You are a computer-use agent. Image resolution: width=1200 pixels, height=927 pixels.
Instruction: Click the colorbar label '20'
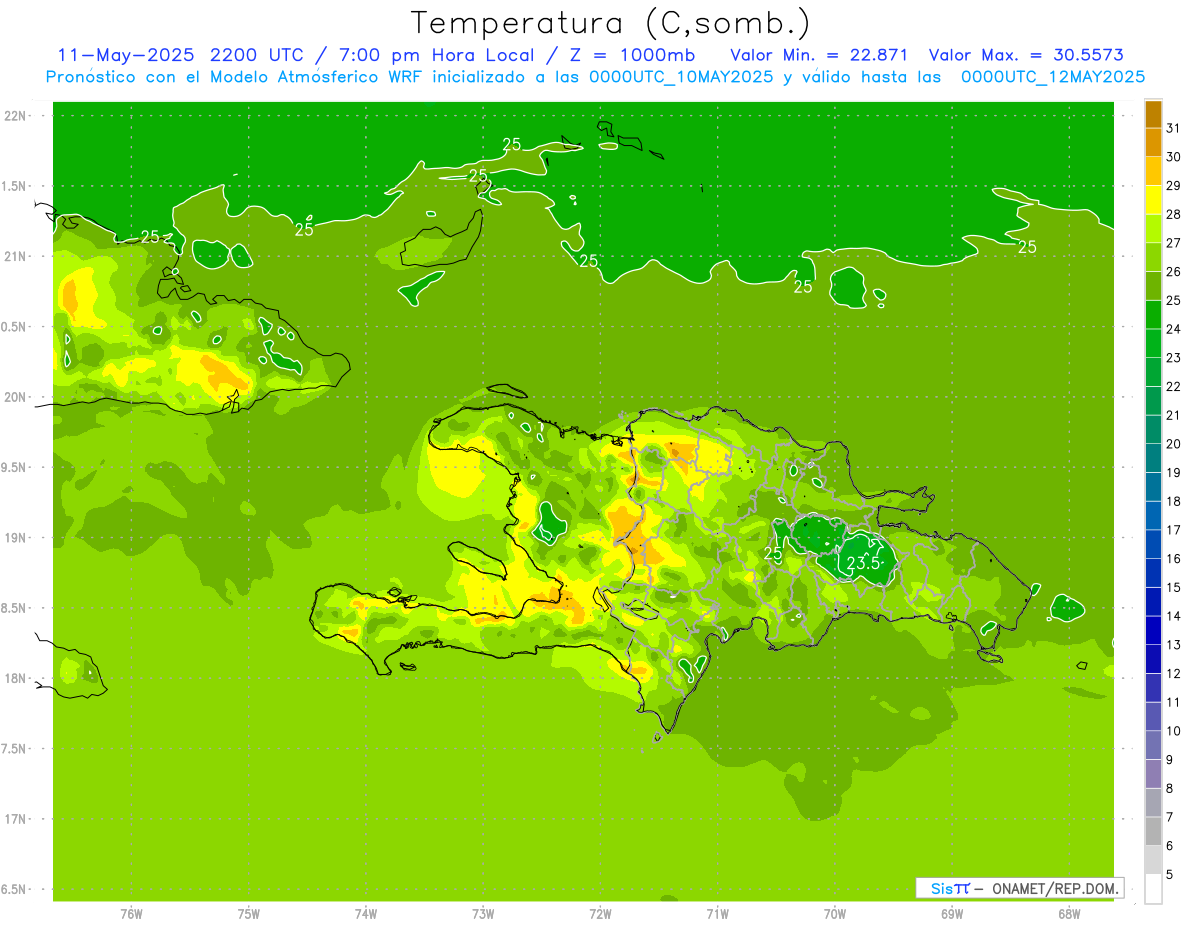click(x=1175, y=444)
